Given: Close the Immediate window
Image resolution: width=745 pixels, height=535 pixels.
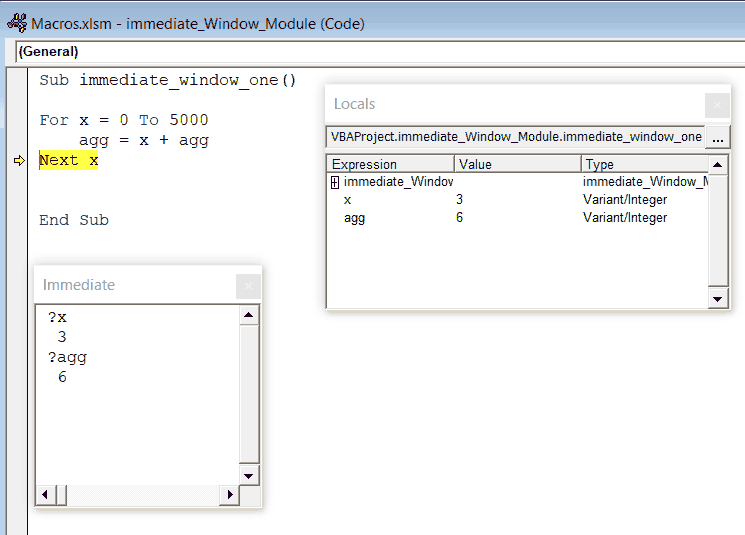Looking at the screenshot, I should coord(248,286).
